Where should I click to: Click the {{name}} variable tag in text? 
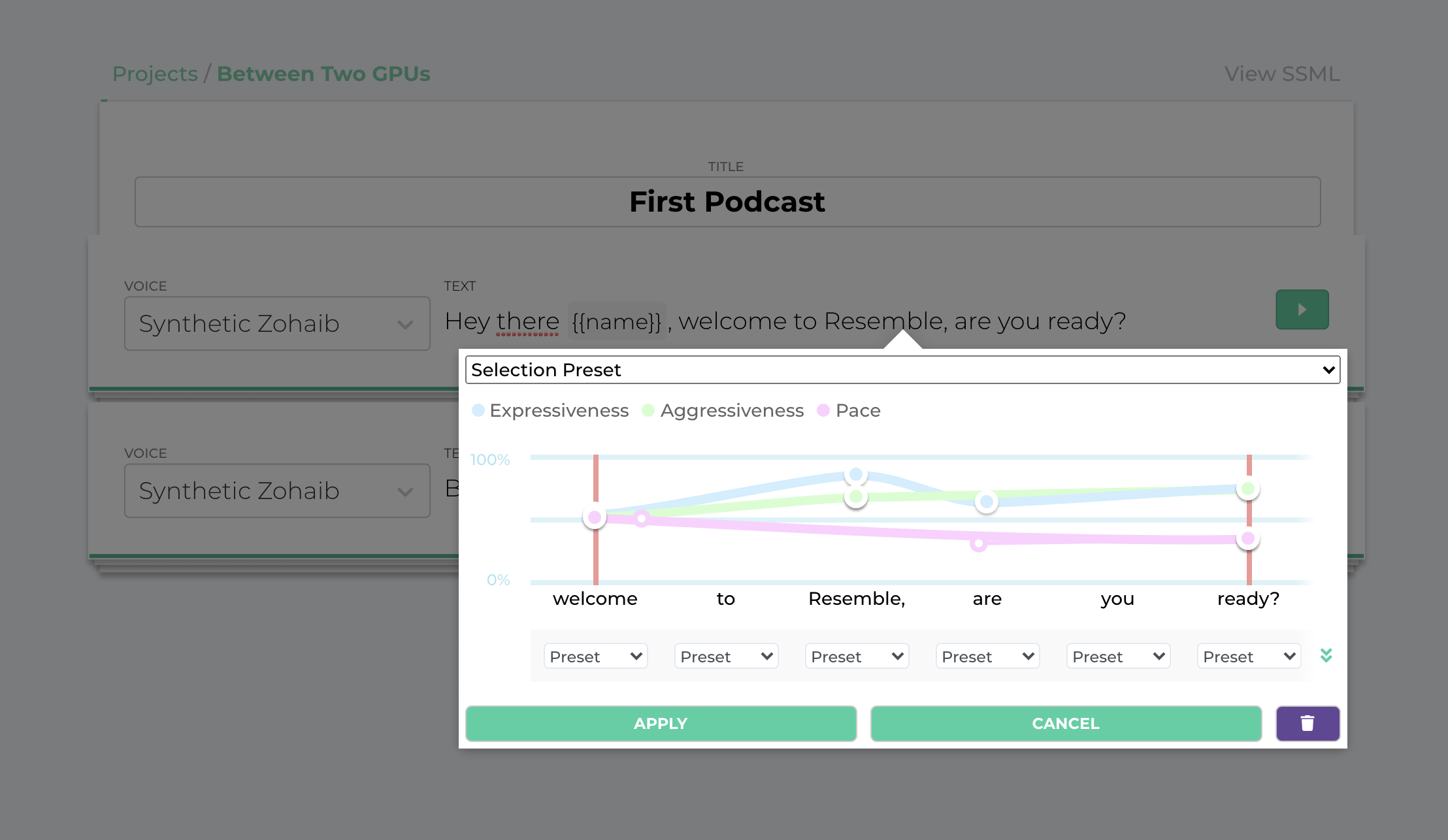pos(616,321)
